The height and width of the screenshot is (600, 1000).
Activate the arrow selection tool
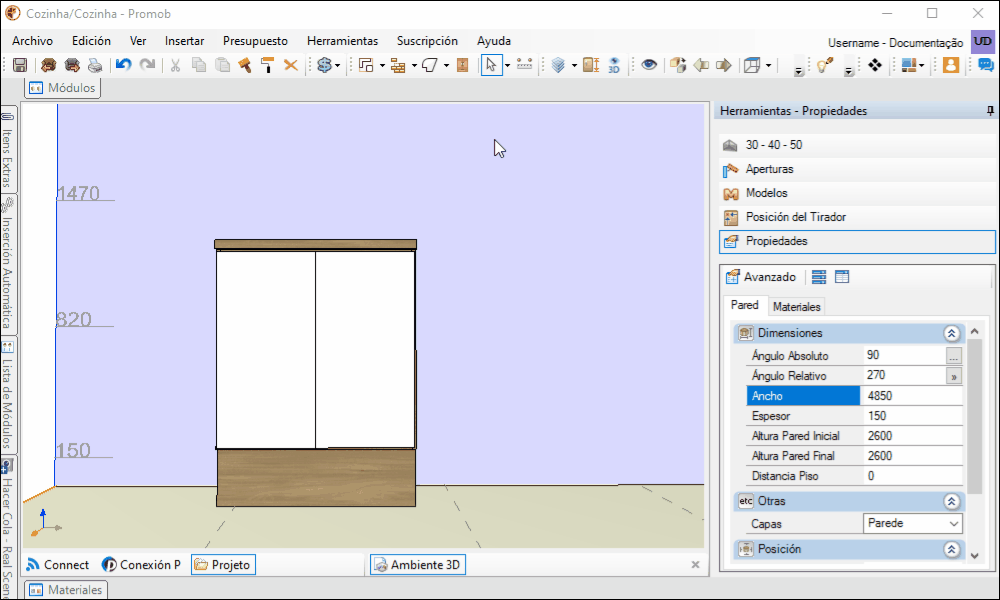pos(491,65)
